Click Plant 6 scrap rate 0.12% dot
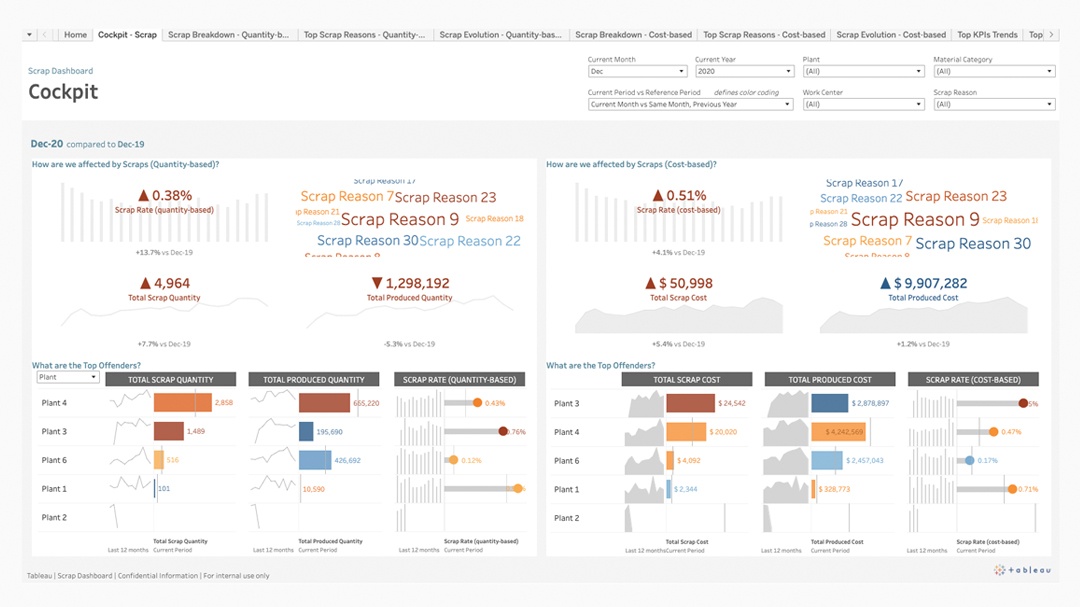The image size is (1080, 607). pos(453,460)
